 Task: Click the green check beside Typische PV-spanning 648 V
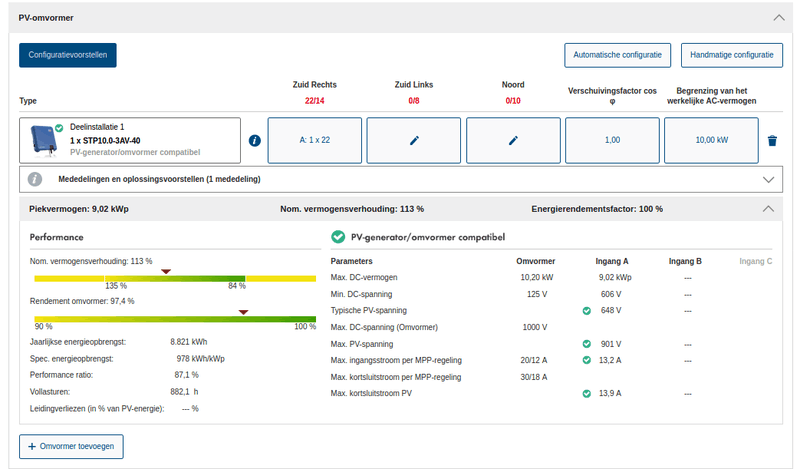click(587, 311)
